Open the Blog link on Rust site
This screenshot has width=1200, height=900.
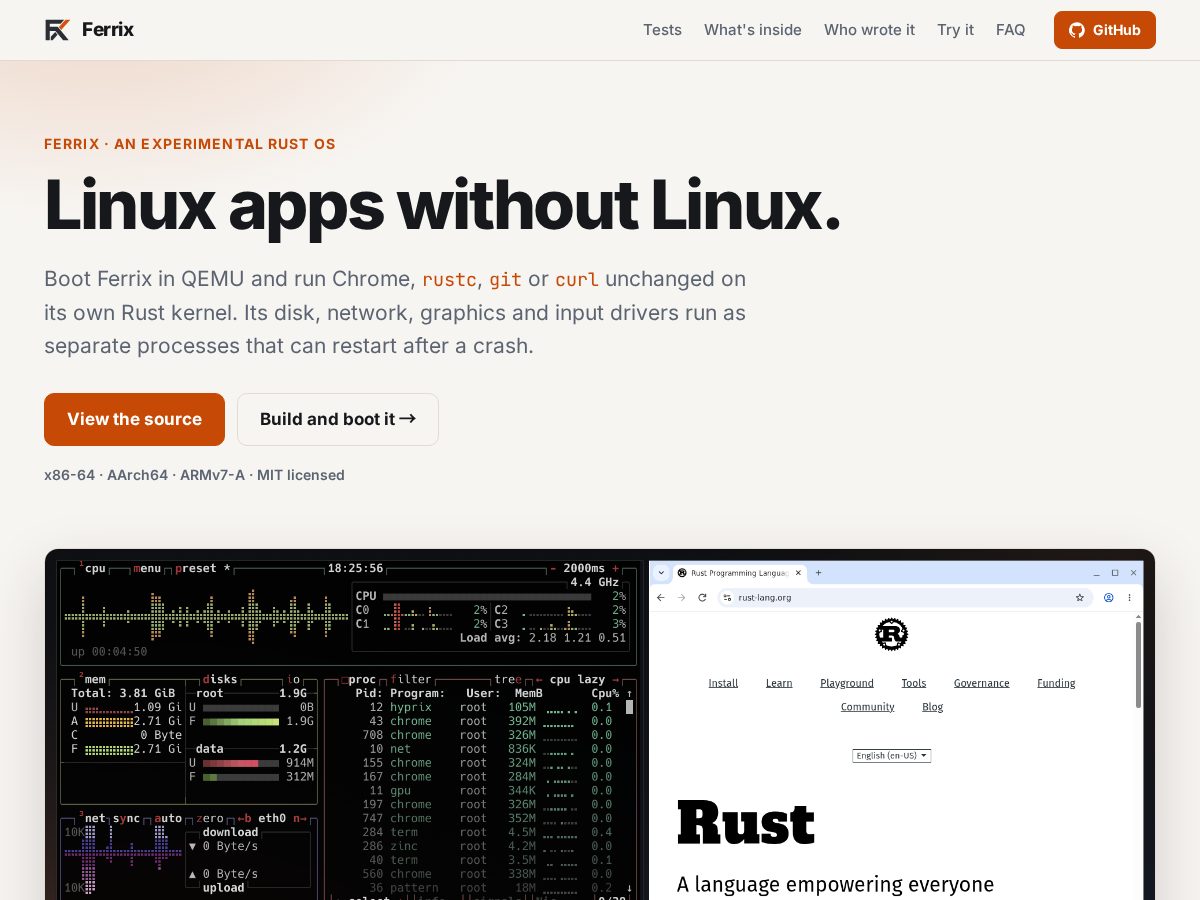[x=933, y=707]
